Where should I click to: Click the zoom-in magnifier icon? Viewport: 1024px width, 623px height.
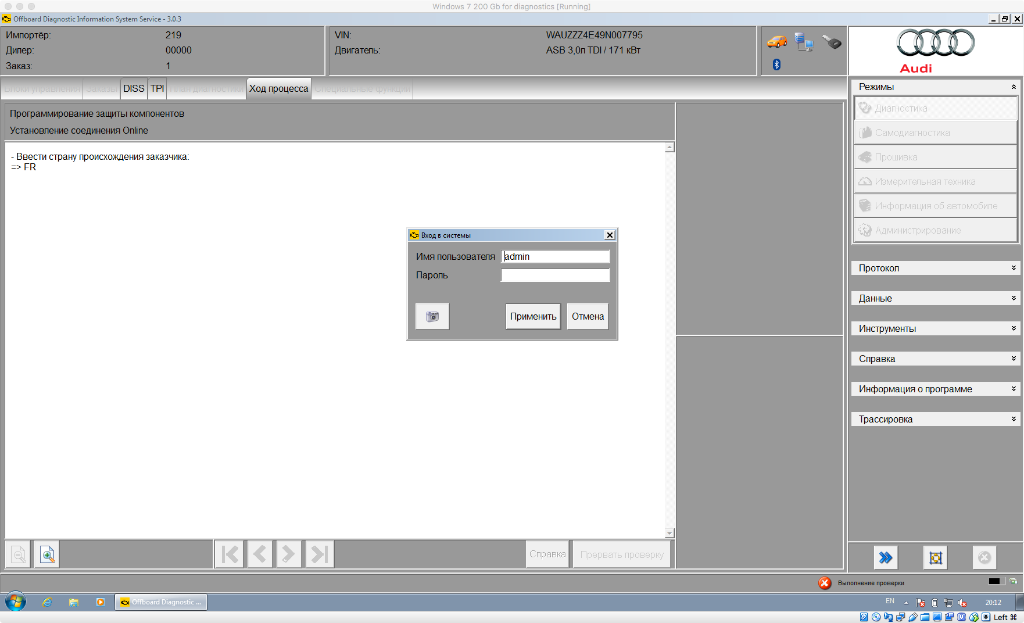point(47,554)
